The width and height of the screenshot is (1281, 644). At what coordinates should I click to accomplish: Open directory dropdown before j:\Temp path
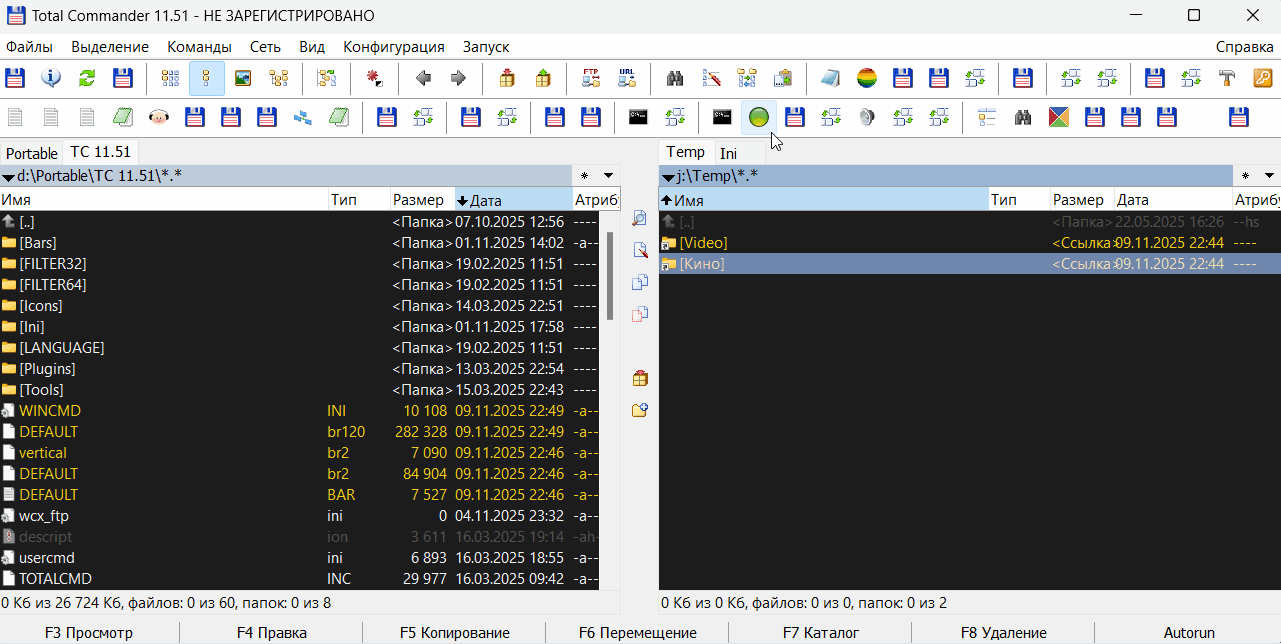tap(668, 177)
